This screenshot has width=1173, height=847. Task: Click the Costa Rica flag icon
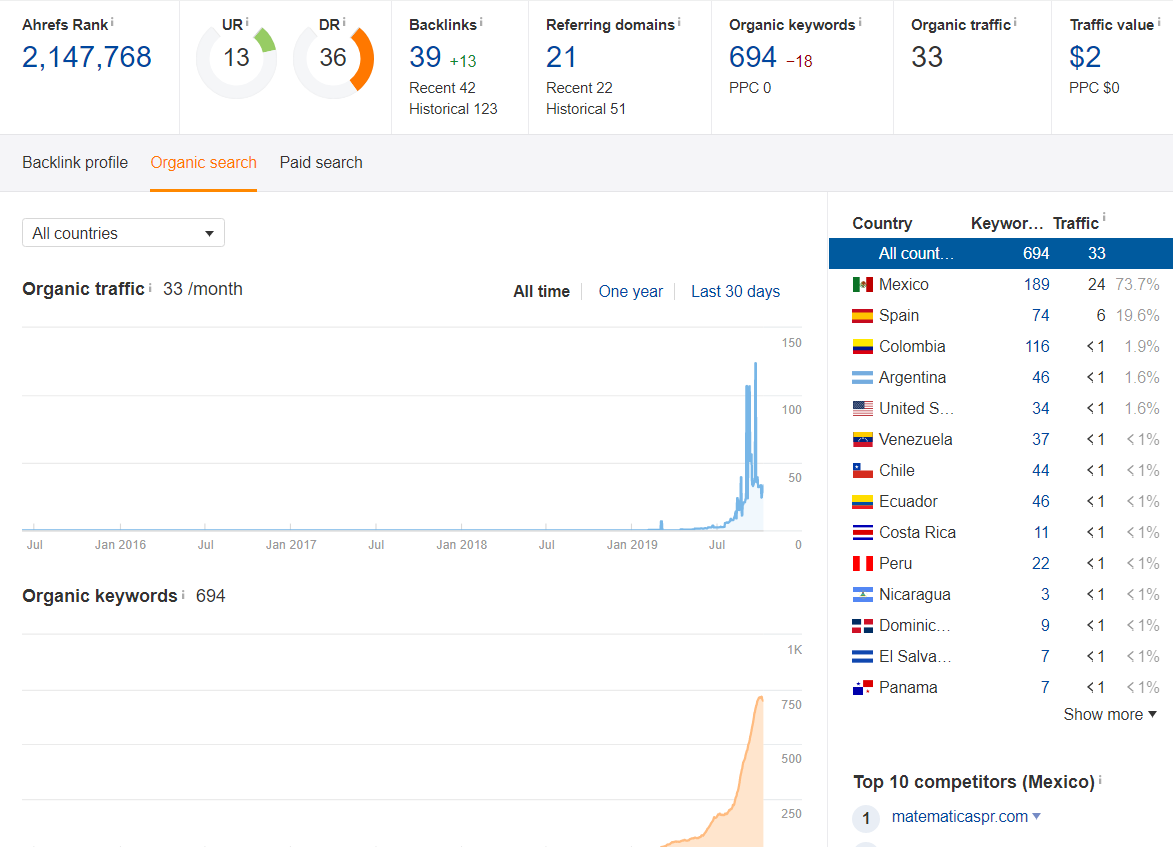point(863,533)
